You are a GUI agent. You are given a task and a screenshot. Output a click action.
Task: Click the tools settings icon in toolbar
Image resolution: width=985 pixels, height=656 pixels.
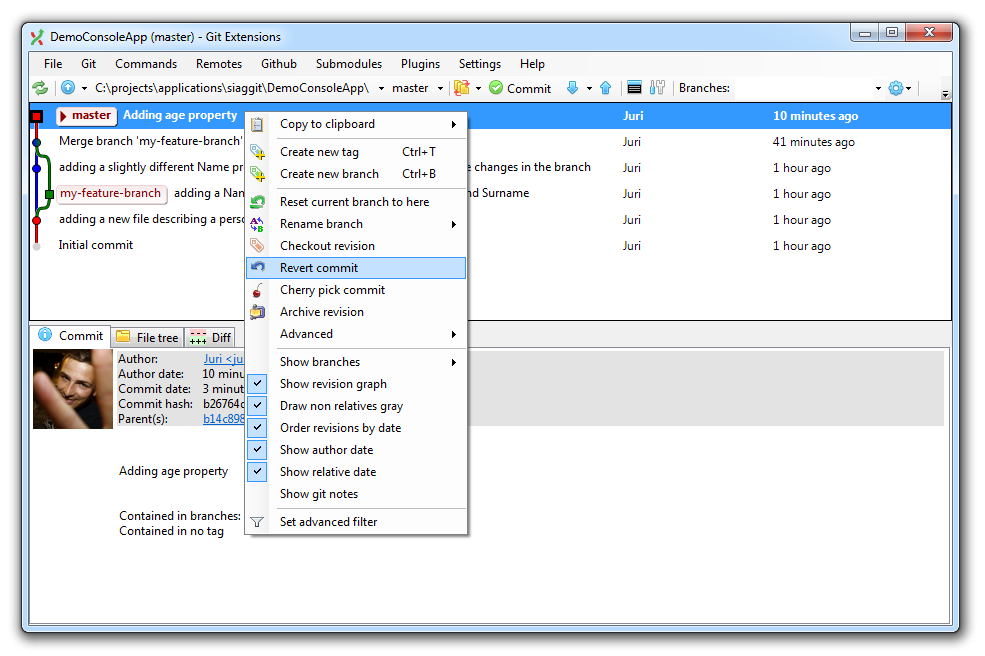657,88
